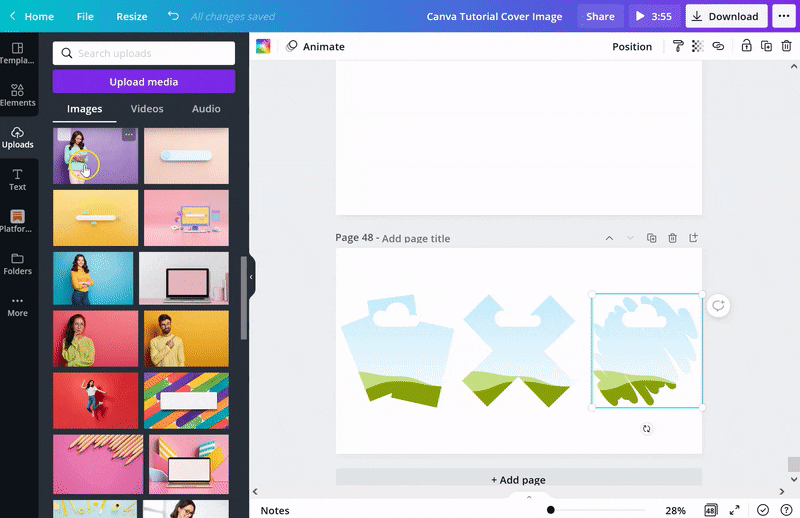
Task: Duplicate page 48 using the page header icon
Action: (x=651, y=238)
